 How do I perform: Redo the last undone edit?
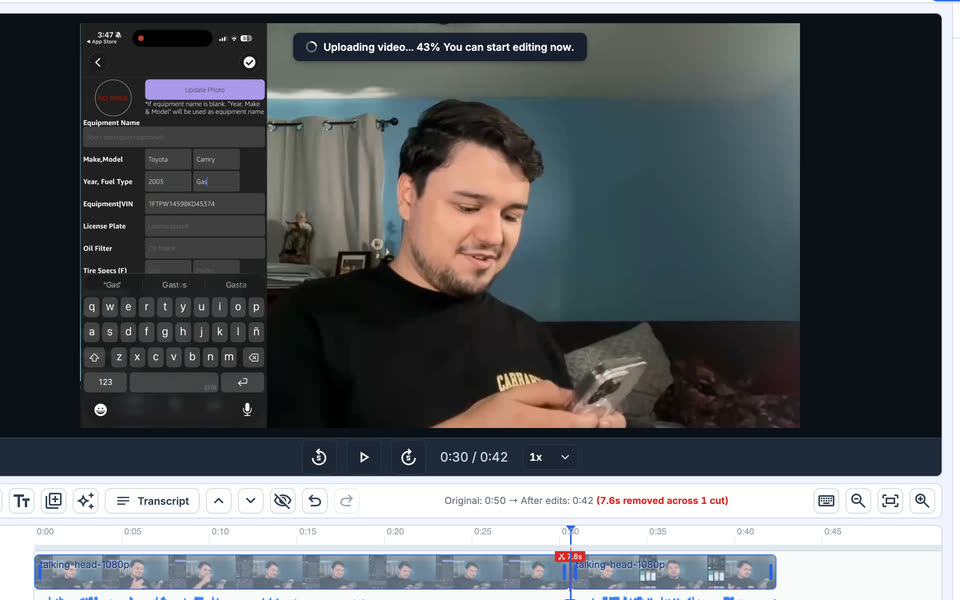click(347, 501)
